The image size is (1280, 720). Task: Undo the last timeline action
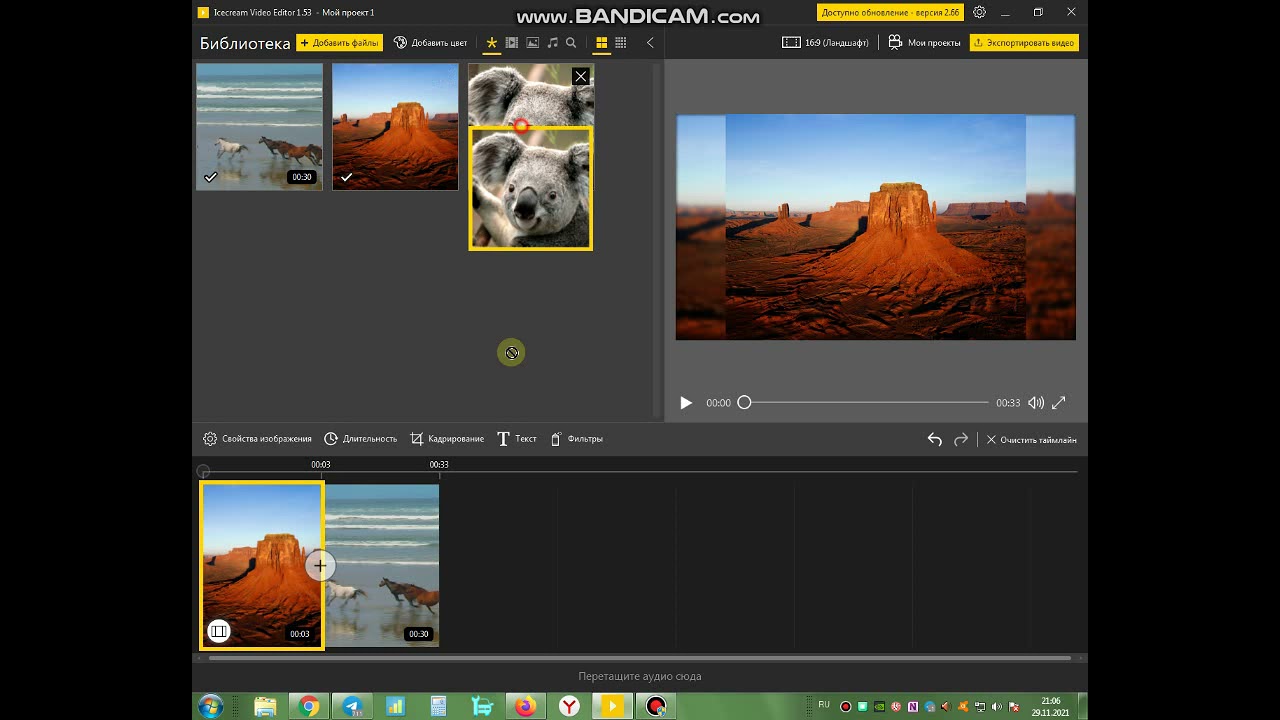click(x=934, y=439)
